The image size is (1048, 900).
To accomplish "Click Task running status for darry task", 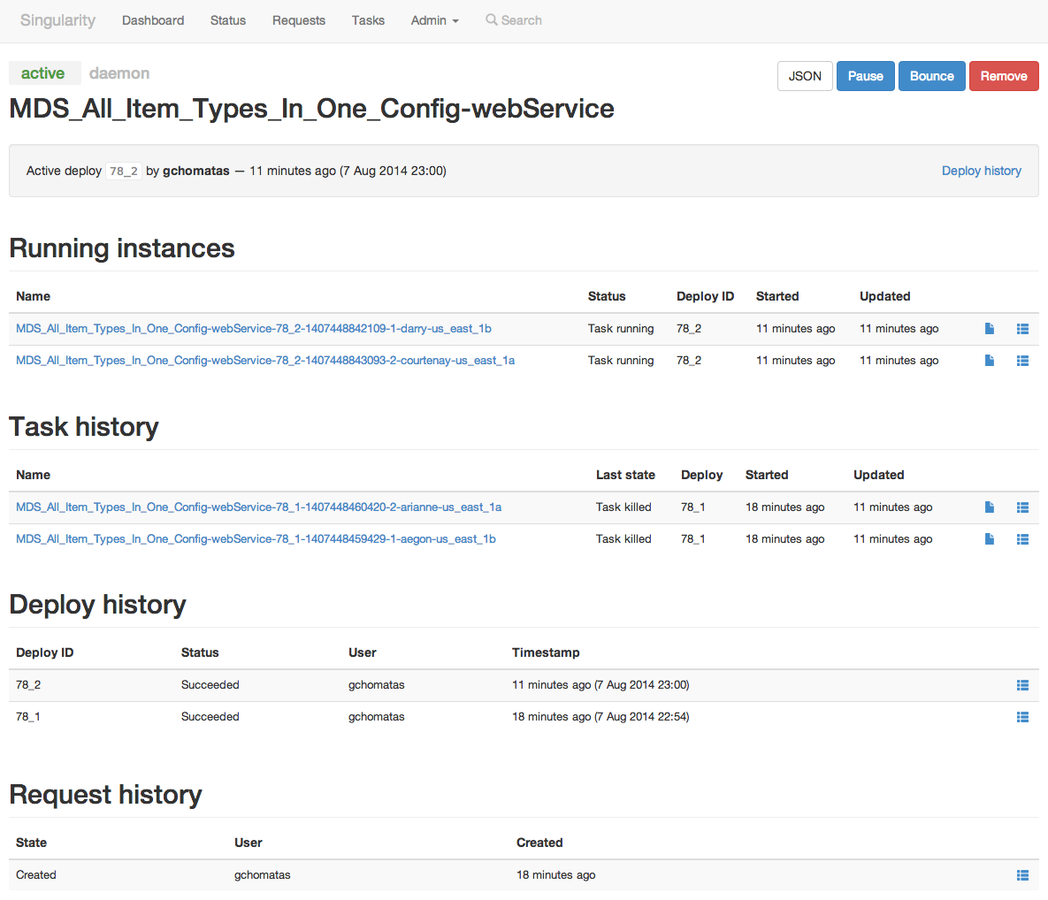I will (x=621, y=328).
